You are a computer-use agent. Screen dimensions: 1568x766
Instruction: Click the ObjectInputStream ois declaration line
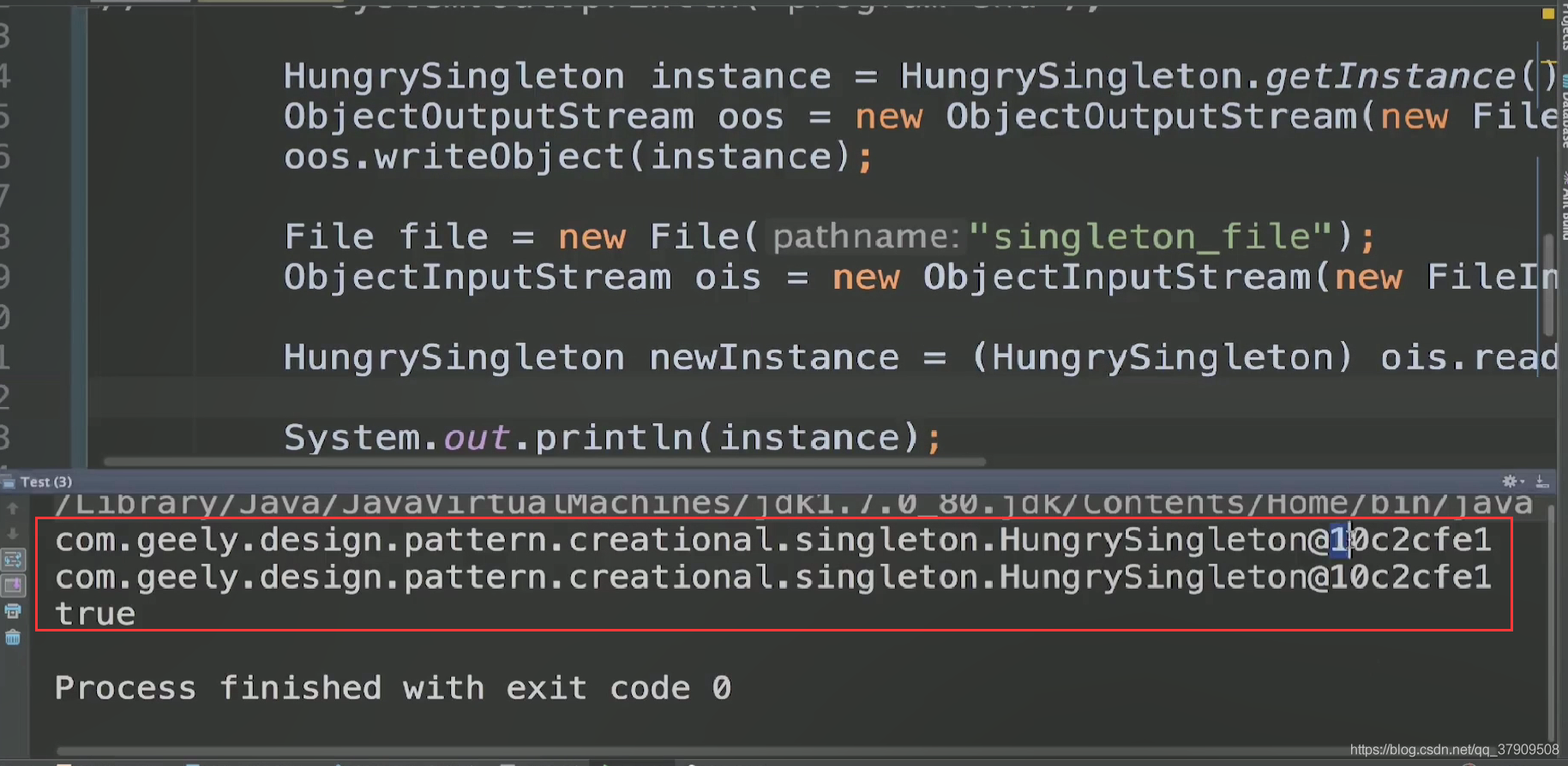[921, 278]
